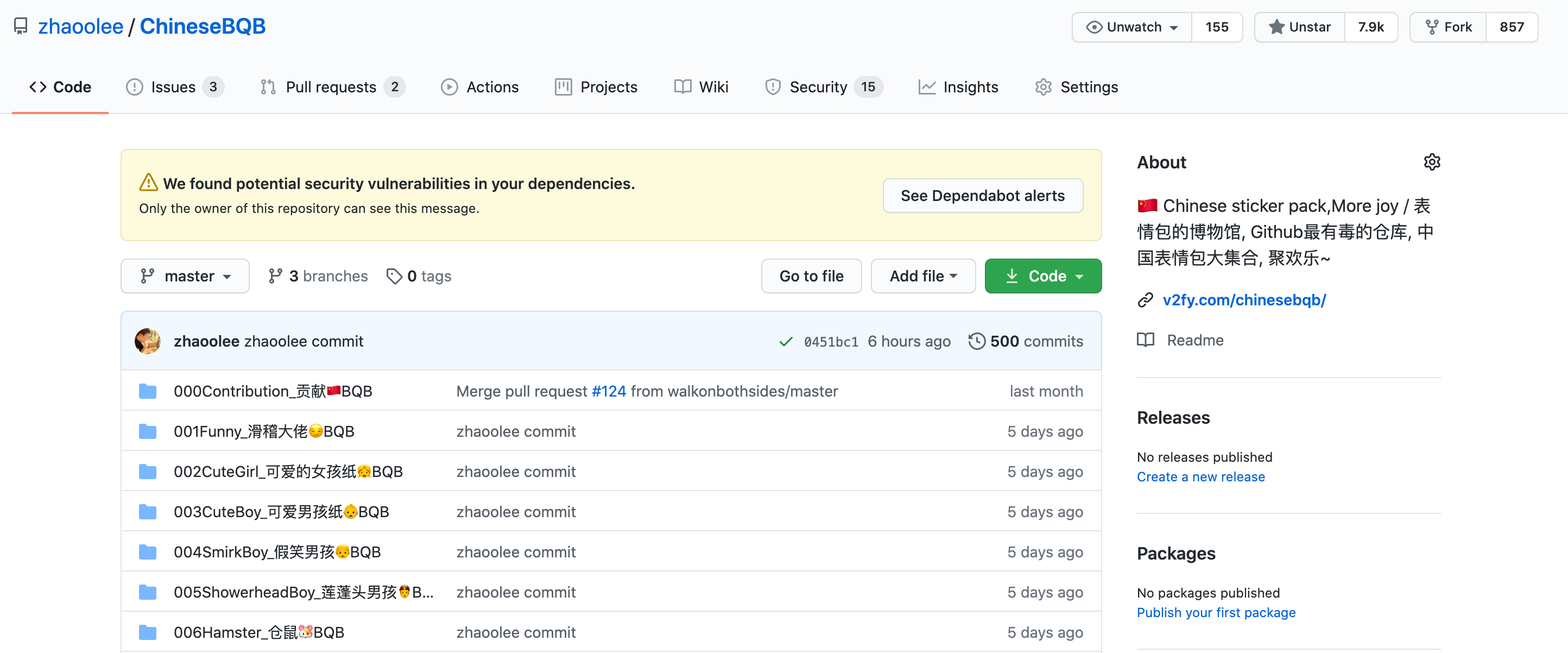Open the Unwatch notifications dropdown
This screenshot has width=1568, height=653.
click(x=1131, y=27)
